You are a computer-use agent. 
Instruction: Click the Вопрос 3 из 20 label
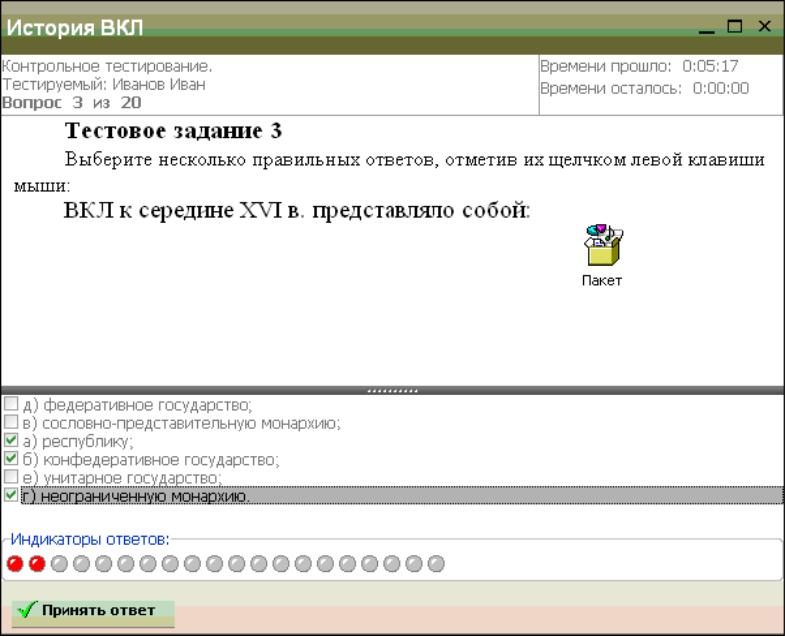click(72, 103)
